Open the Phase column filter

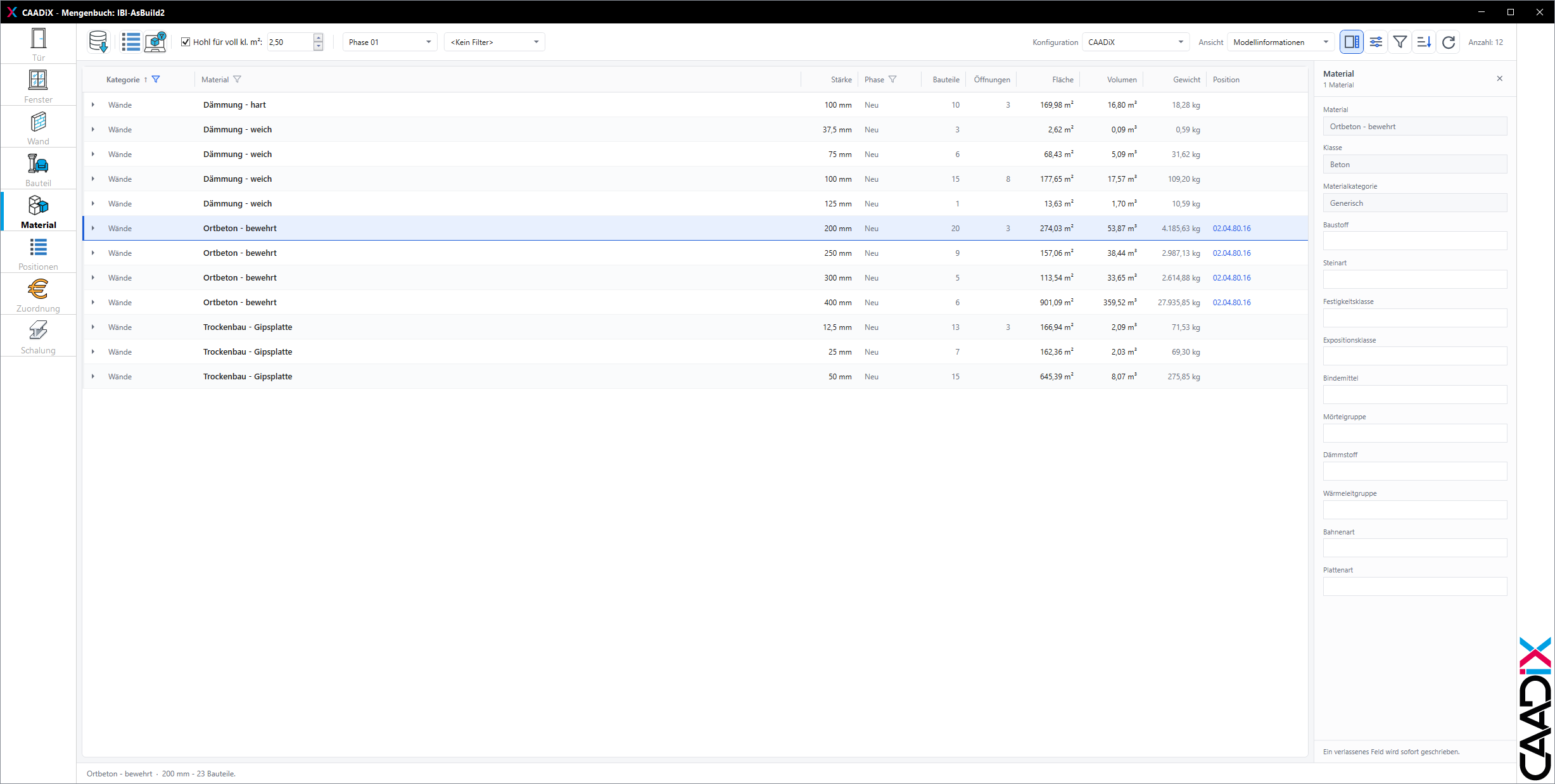pos(892,79)
